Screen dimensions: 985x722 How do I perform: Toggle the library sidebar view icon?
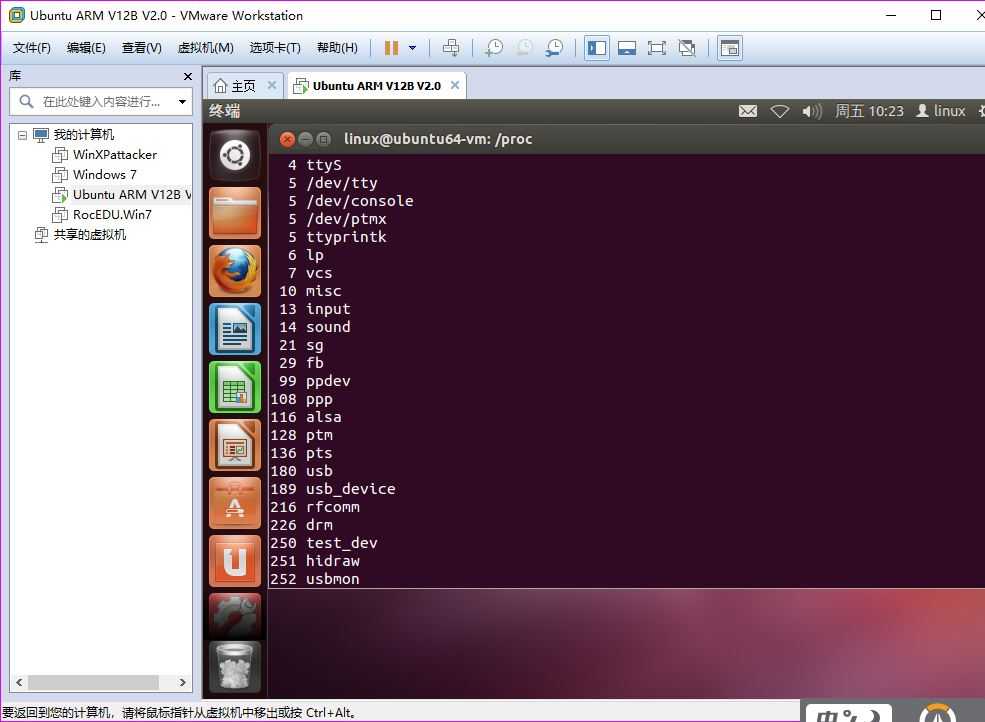(597, 48)
